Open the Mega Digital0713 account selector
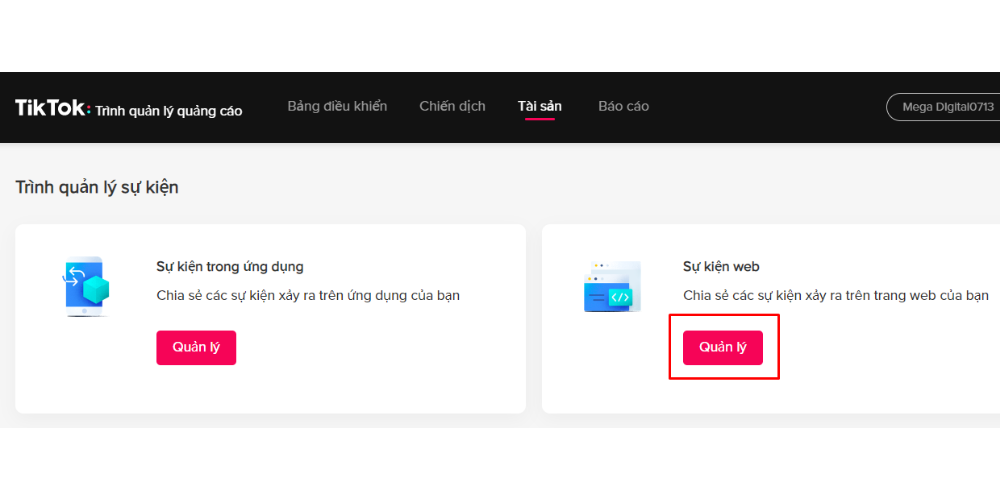This screenshot has height=500, width=1000. click(943, 107)
